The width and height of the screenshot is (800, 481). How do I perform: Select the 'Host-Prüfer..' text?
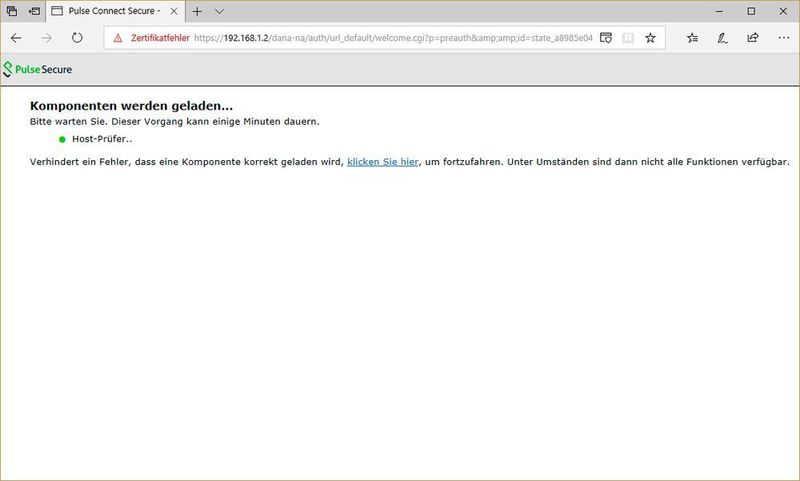(102, 139)
